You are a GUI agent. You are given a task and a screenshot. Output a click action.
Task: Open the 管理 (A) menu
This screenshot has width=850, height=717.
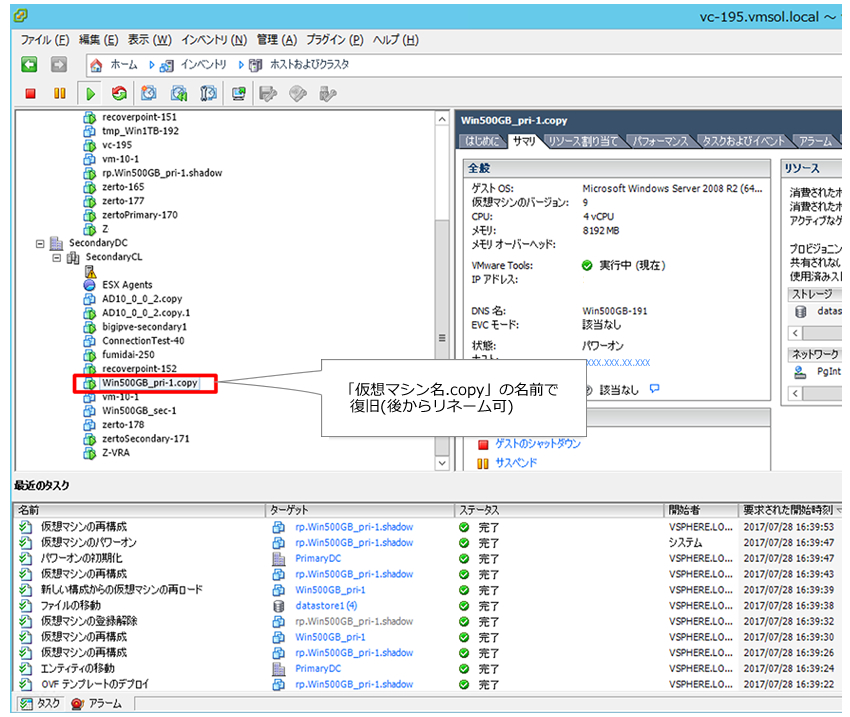coord(276,40)
